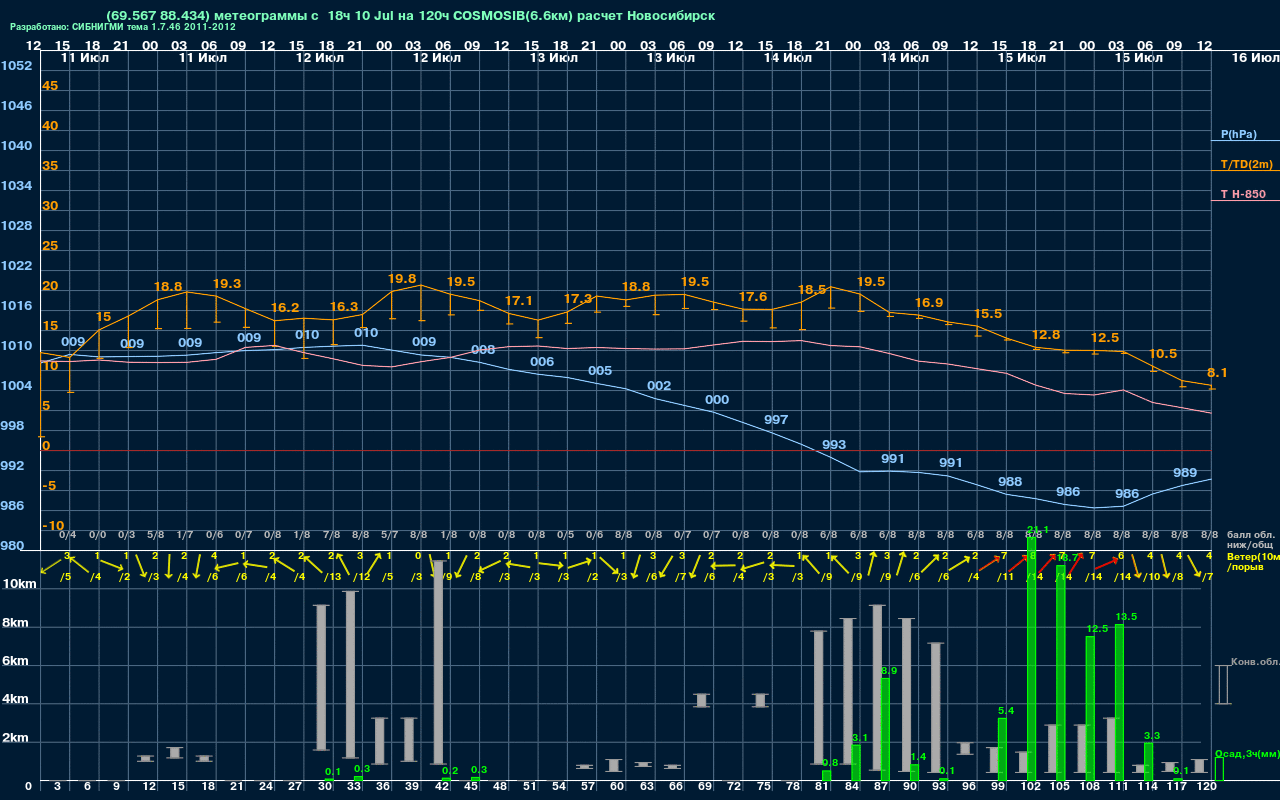
Task: Click the COSMOSIB meteogram title text
Action: 410,16
